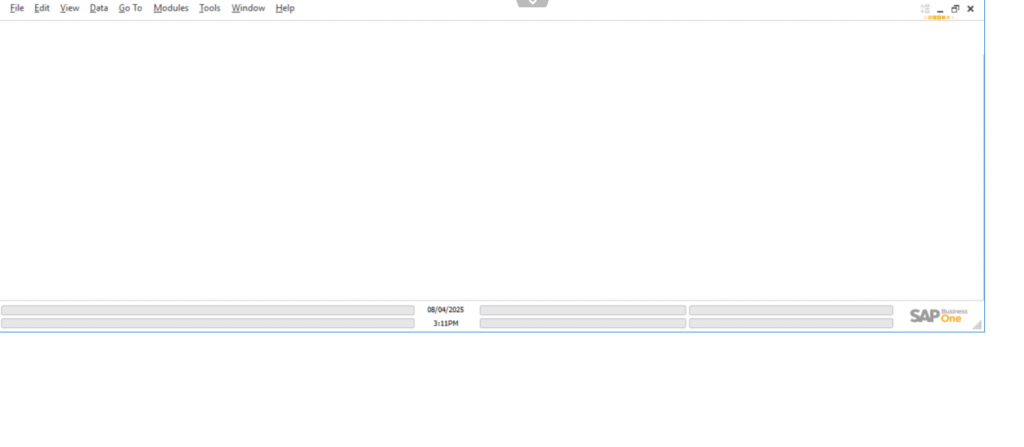Minimize the SAP Business One window

[940, 9]
